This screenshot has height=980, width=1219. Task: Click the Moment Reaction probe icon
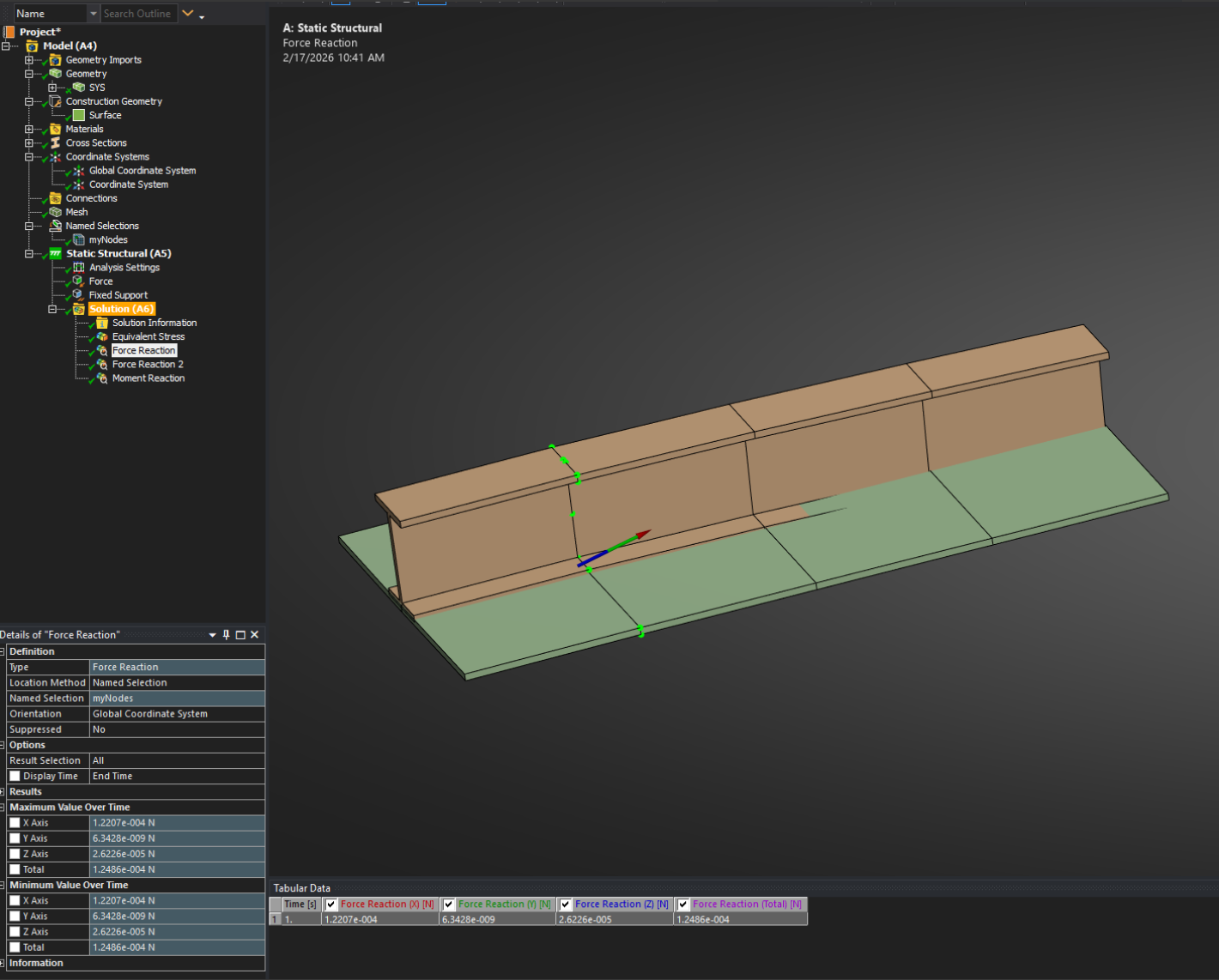tap(101, 378)
